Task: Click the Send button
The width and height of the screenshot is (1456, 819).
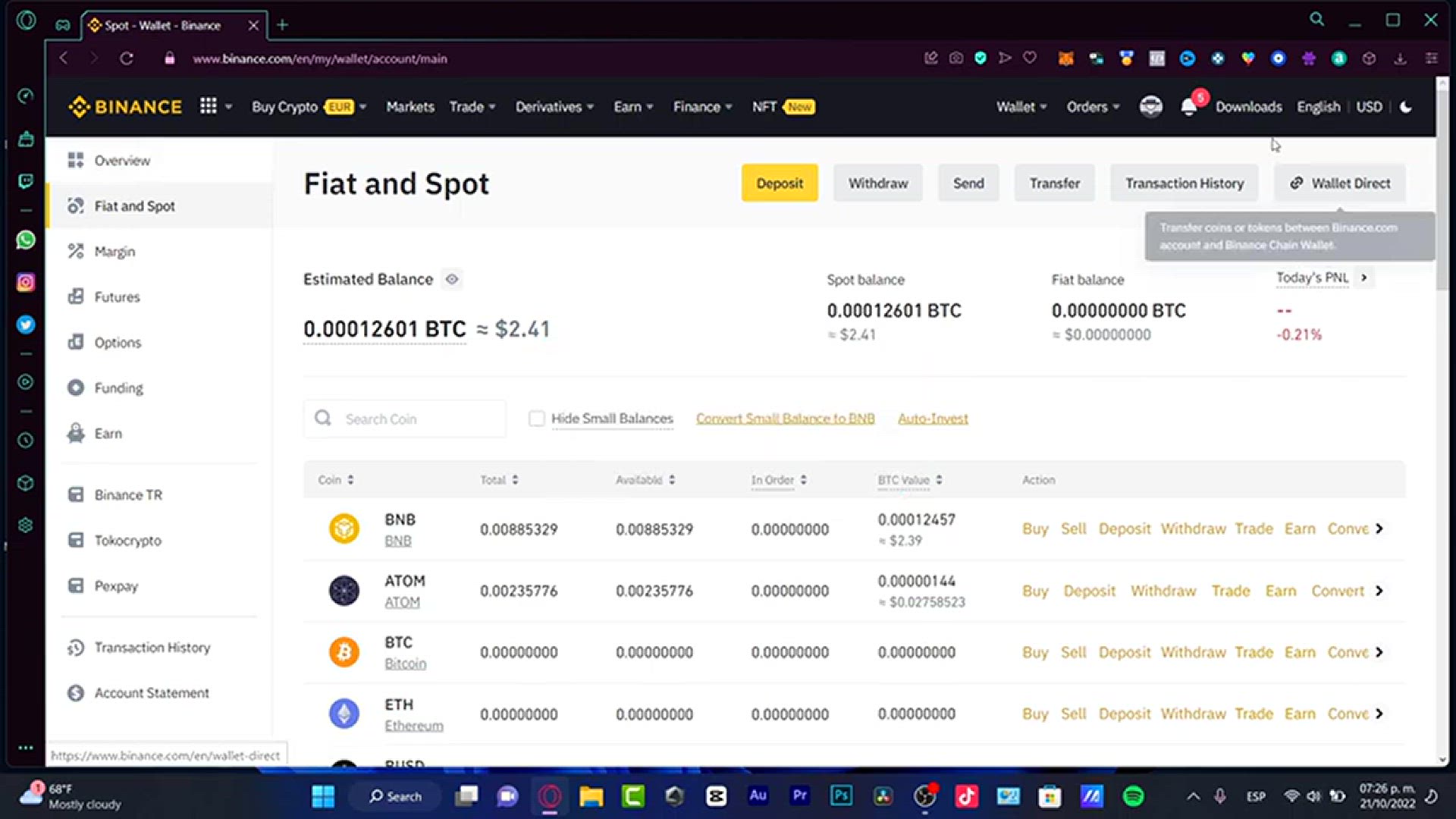Action: [968, 183]
